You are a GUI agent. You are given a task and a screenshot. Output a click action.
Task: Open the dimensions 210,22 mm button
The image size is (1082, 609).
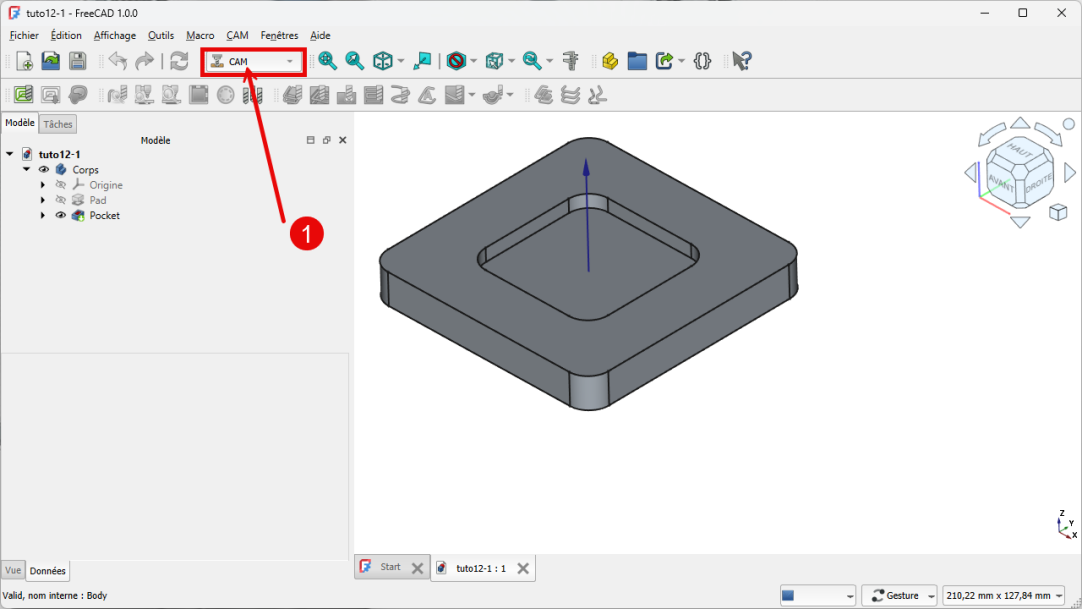(x=1003, y=596)
